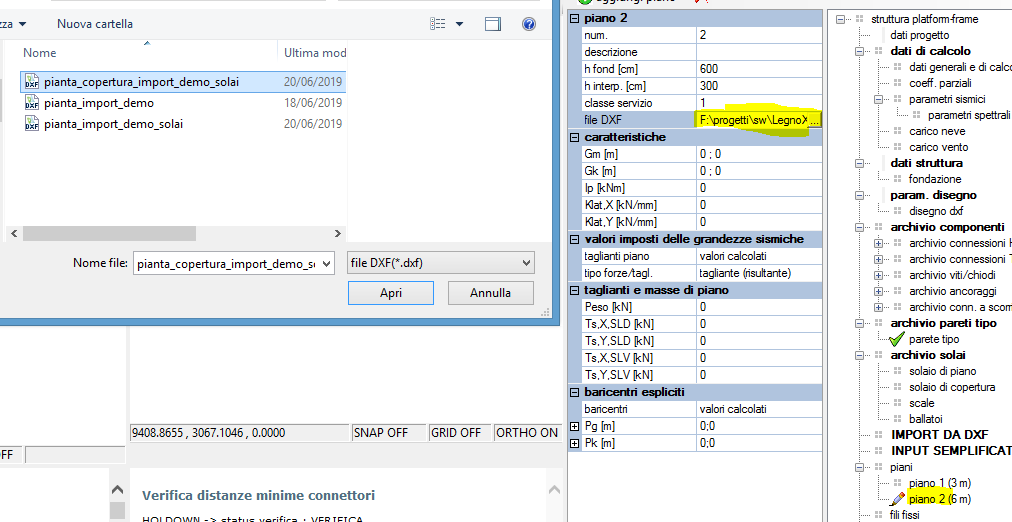Viewport: 1012px width, 522px height.
Task: Sort files by Nome column header
Action: 40,52
